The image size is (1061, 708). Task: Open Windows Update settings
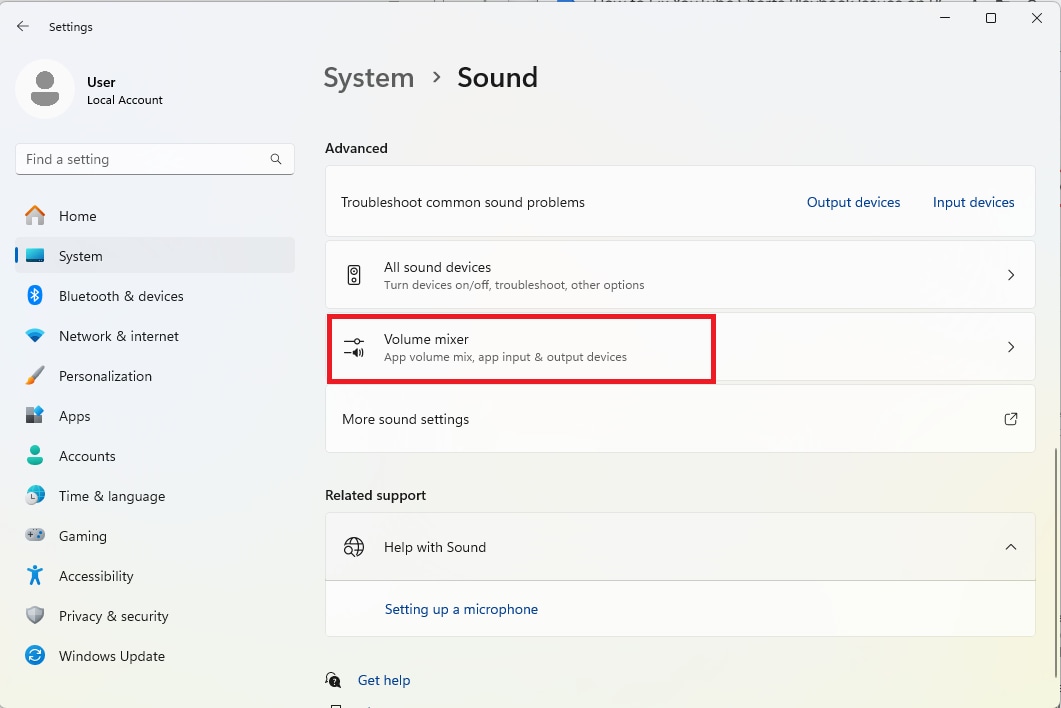pos(155,655)
